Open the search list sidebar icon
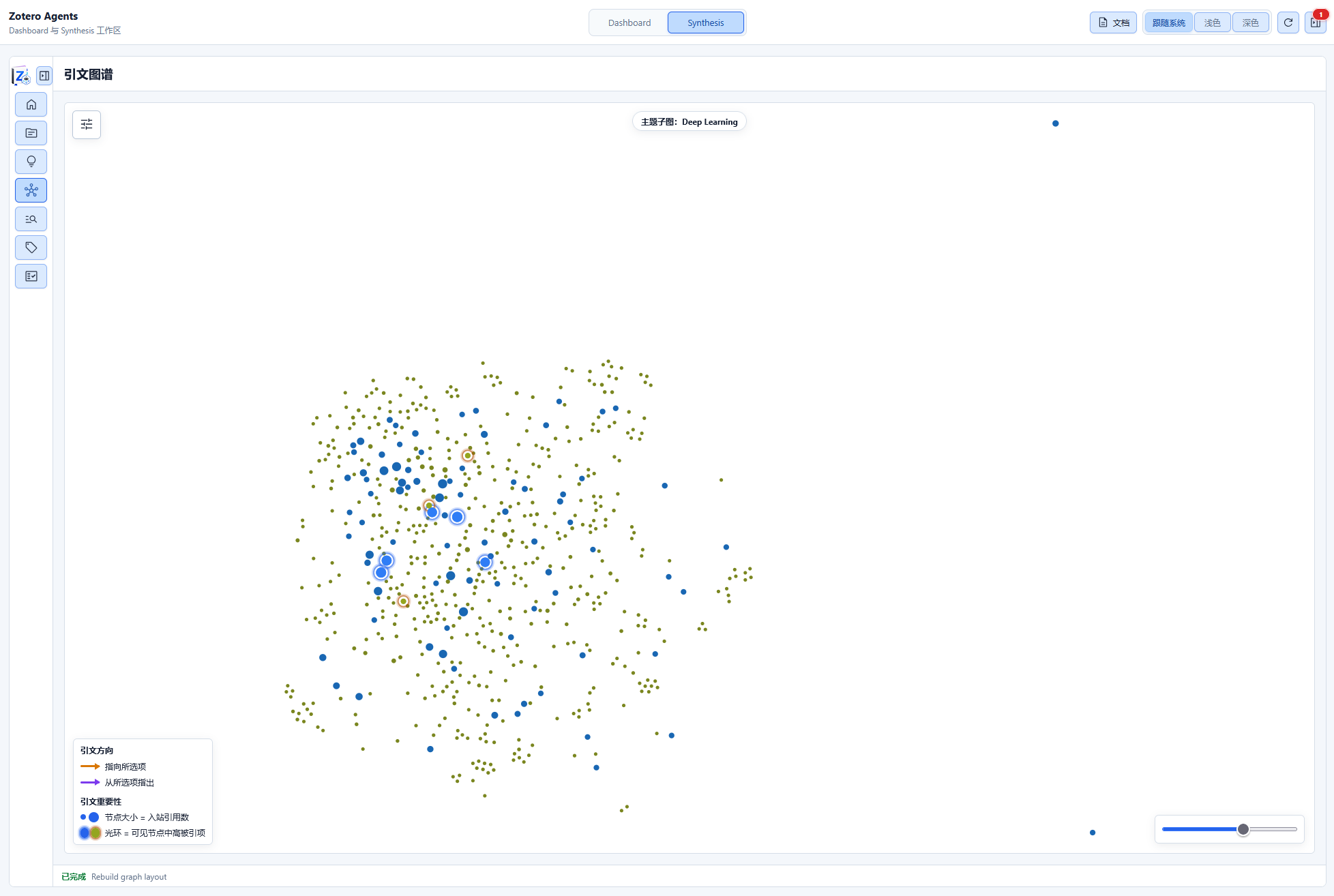 click(x=31, y=219)
